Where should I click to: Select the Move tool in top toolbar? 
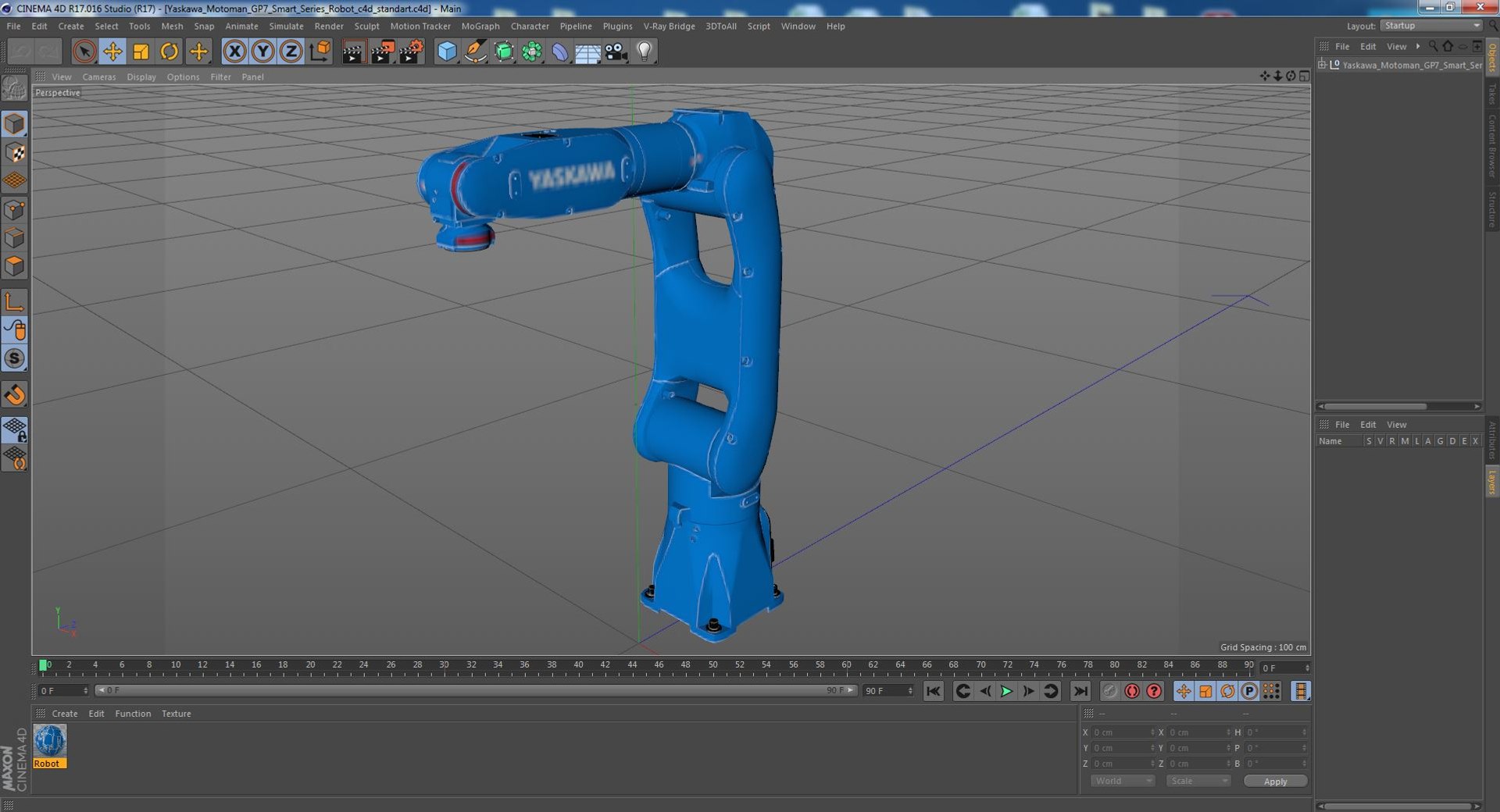(112, 52)
